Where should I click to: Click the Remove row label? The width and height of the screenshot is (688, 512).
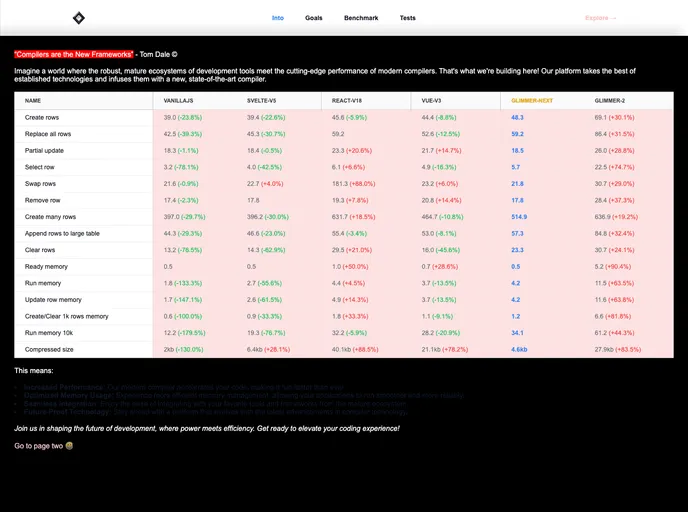coord(43,201)
